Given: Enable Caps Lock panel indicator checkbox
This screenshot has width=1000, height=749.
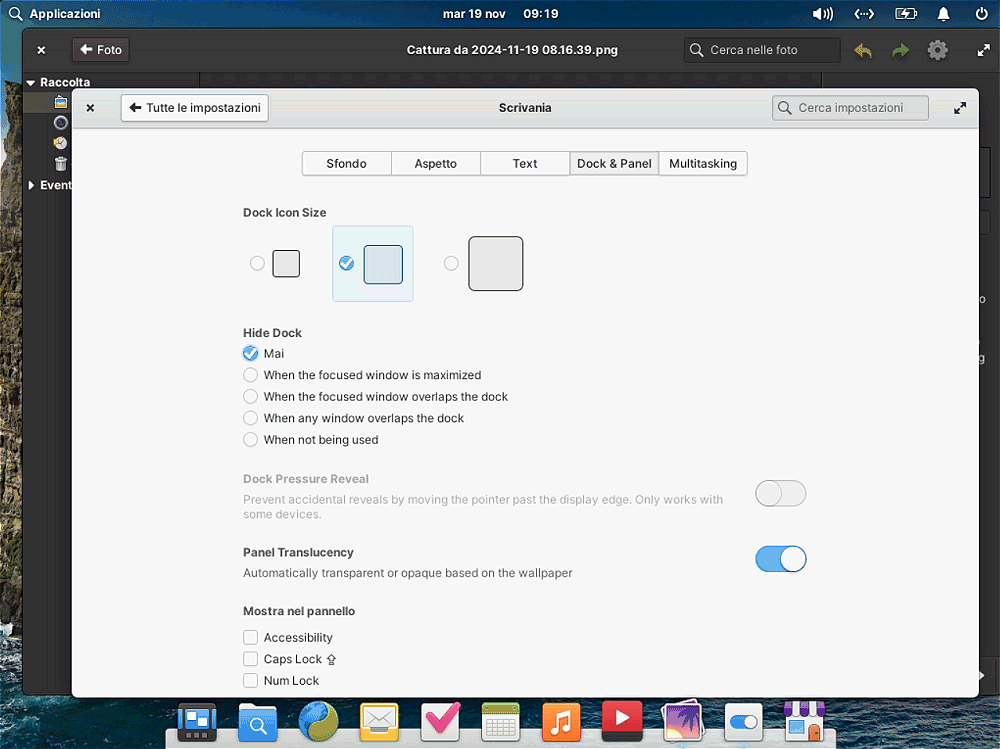Looking at the screenshot, I should click(251, 659).
